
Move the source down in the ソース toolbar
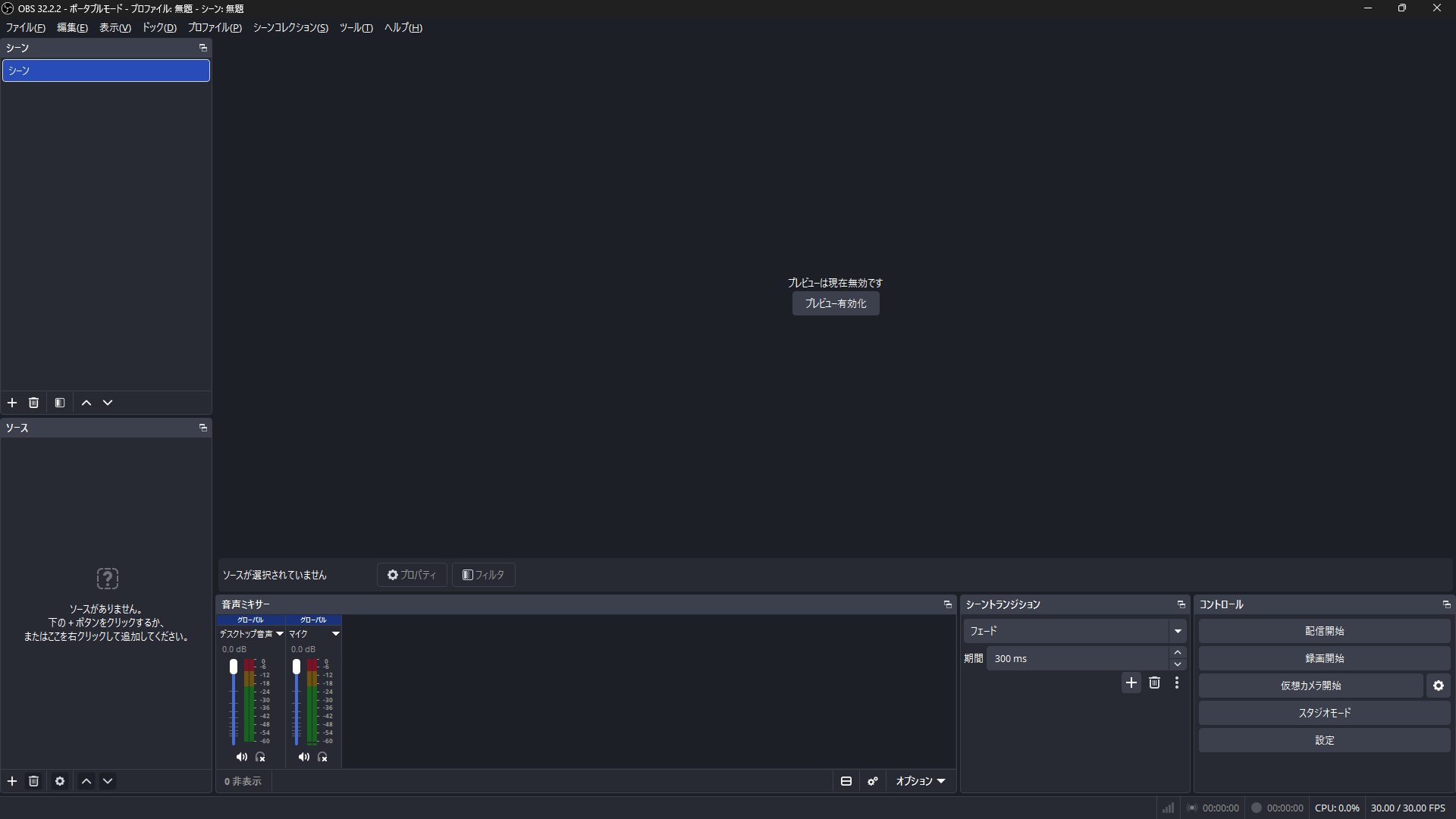point(108,781)
